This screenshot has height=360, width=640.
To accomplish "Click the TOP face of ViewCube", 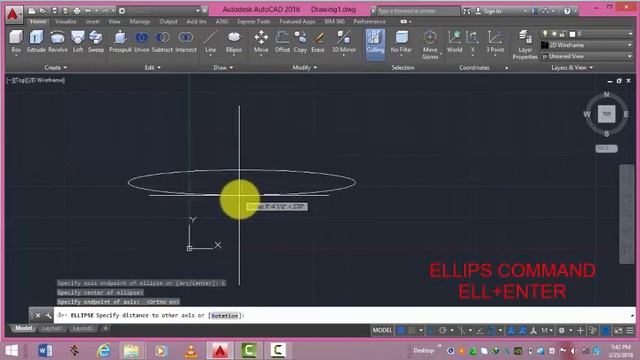I will [607, 114].
